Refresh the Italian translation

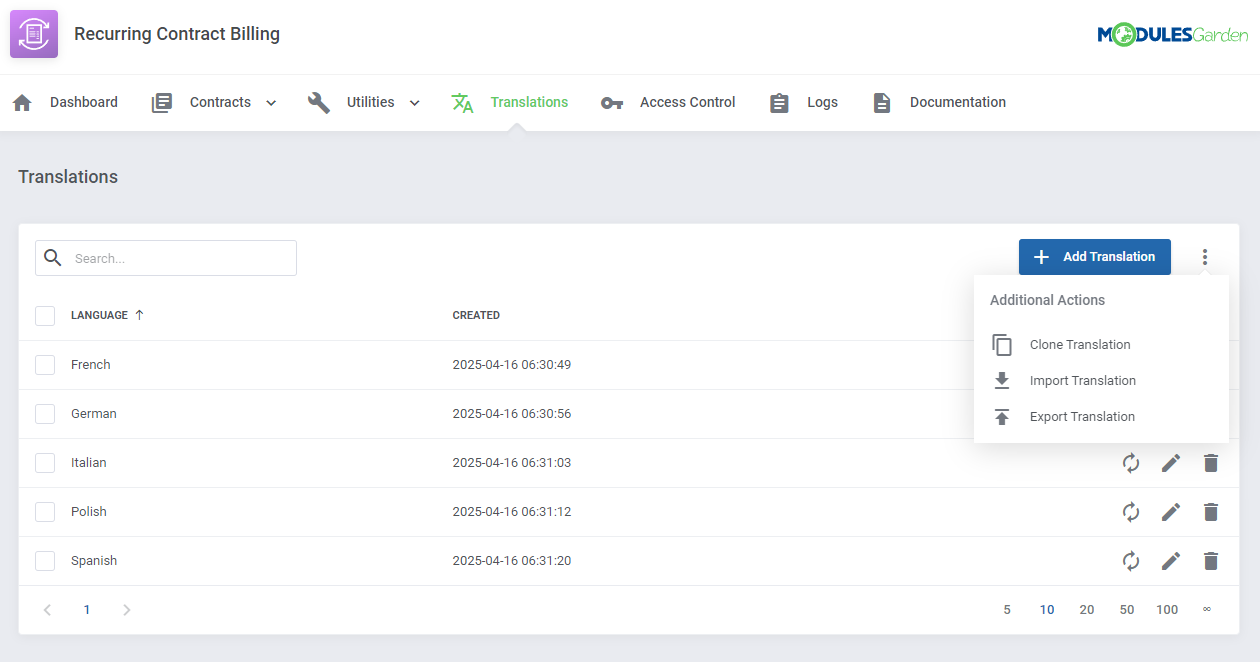tap(1131, 463)
